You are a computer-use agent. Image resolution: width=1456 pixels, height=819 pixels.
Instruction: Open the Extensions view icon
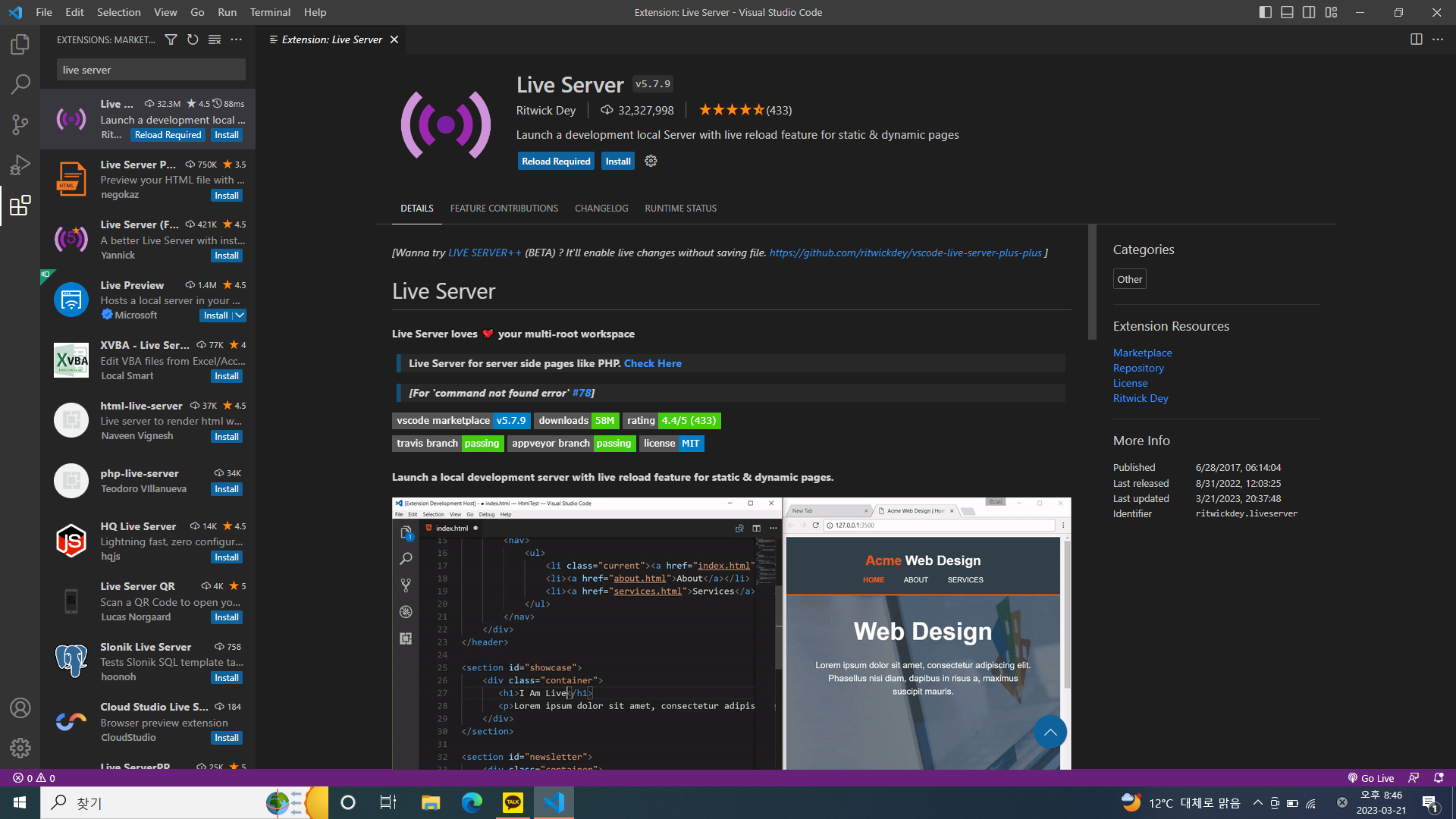20,206
